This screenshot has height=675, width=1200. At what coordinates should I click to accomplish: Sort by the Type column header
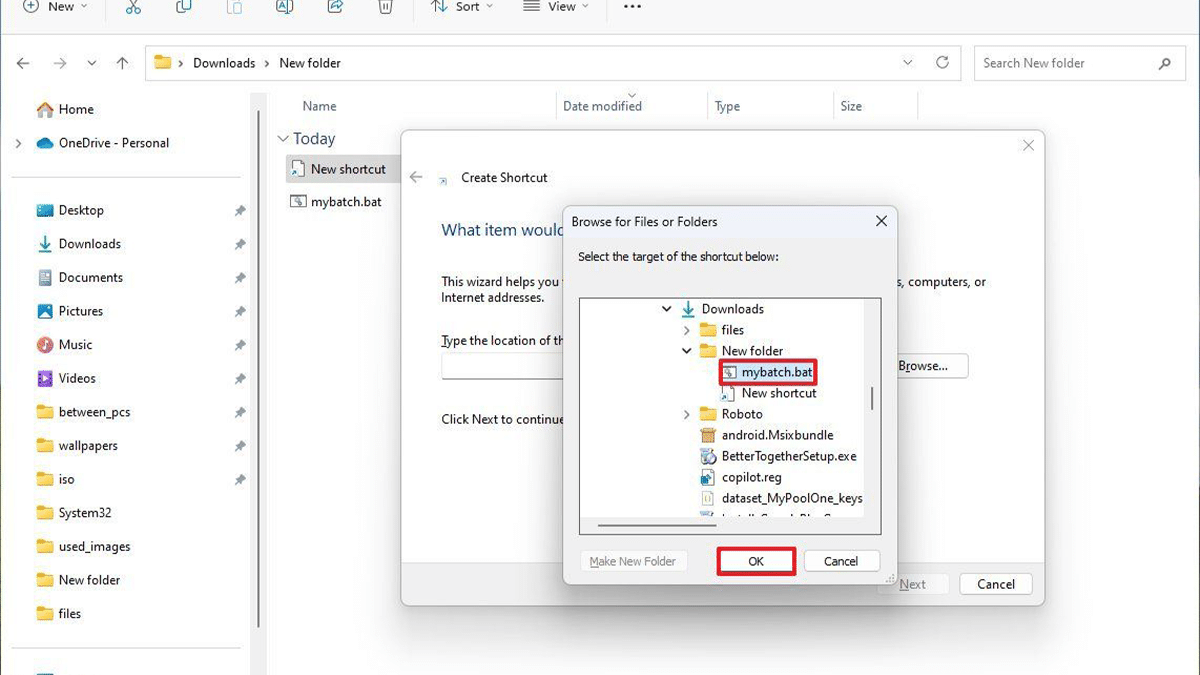pyautogui.click(x=727, y=106)
